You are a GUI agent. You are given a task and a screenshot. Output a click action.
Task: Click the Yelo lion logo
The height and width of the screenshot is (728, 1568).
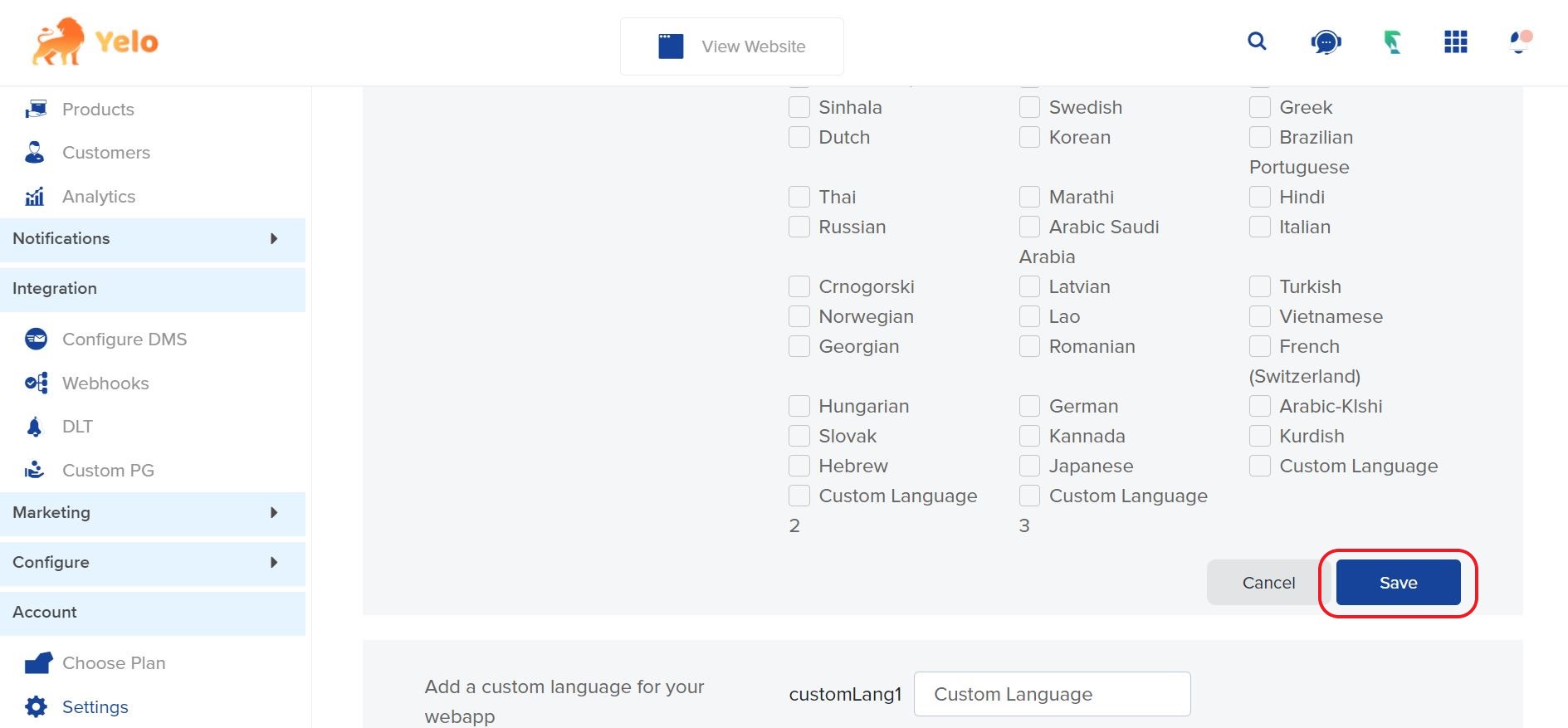coord(58,42)
